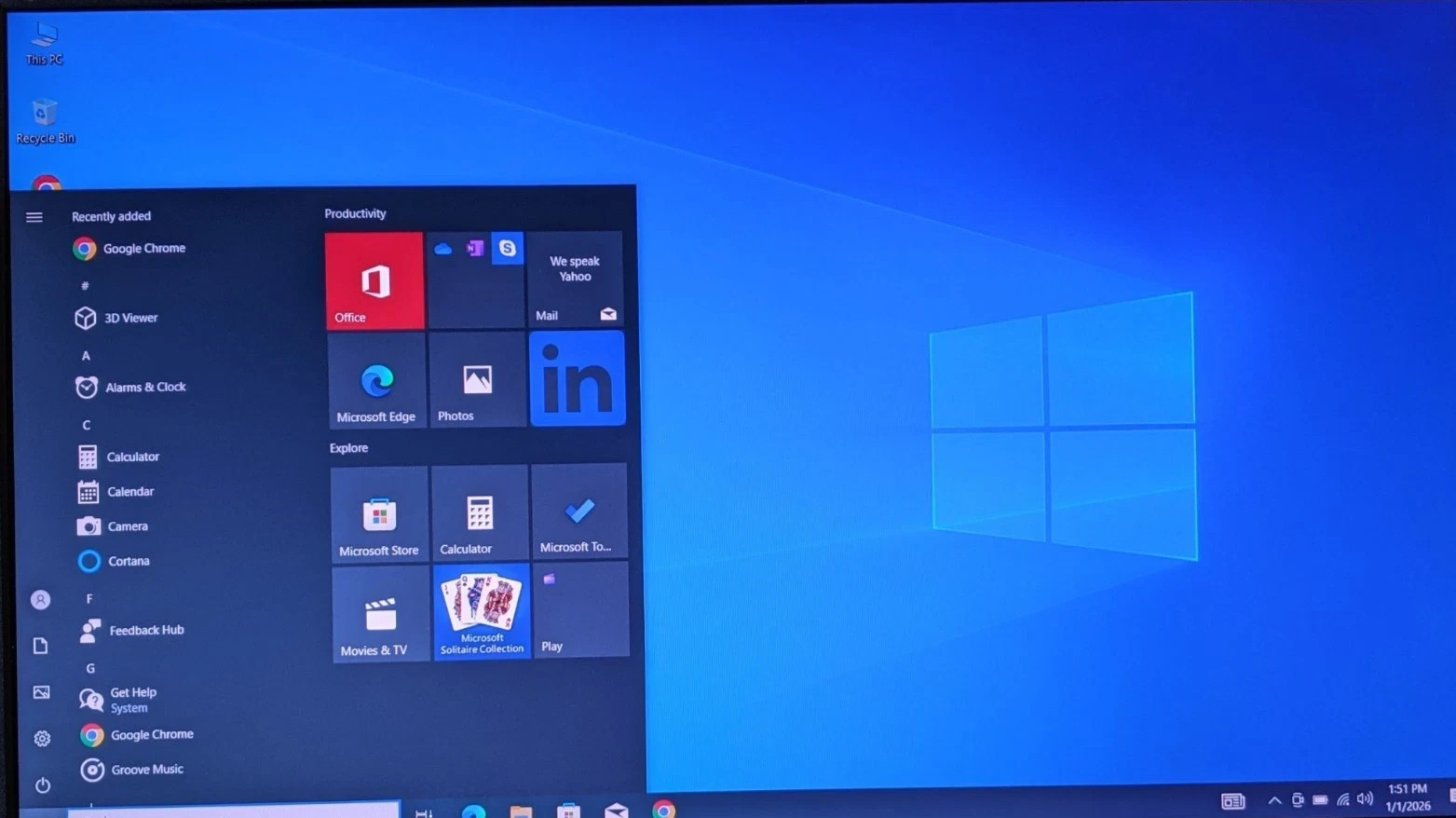This screenshot has width=1456, height=818.
Task: Launch Microsoft Edge from the Start tile
Action: coord(377,380)
